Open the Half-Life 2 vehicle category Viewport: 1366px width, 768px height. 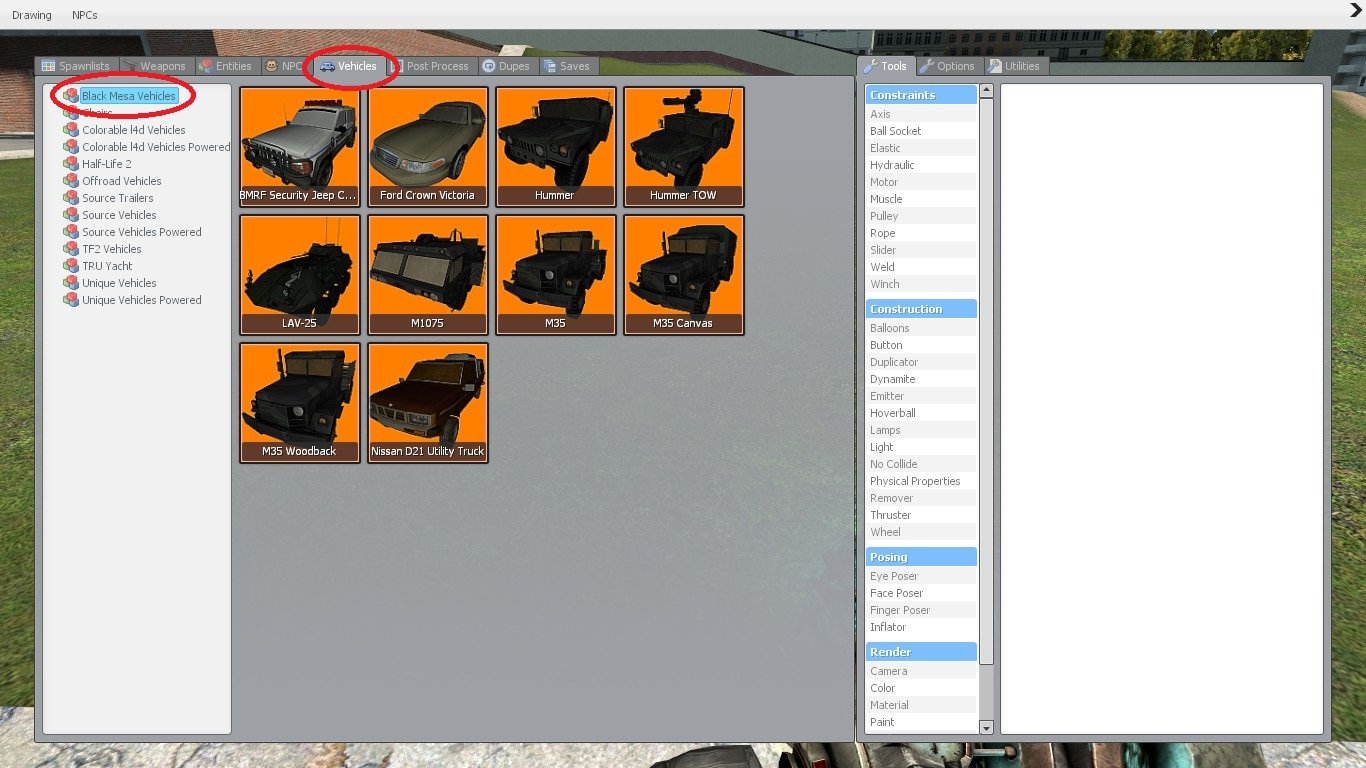point(106,164)
